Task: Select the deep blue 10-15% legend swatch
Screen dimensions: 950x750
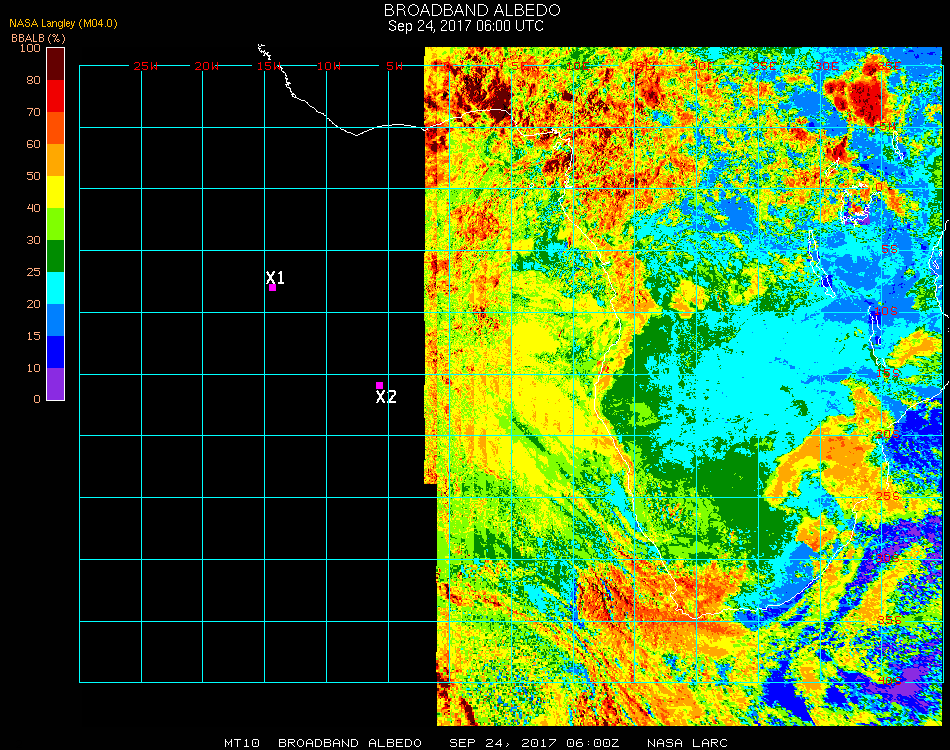Action: (56, 352)
